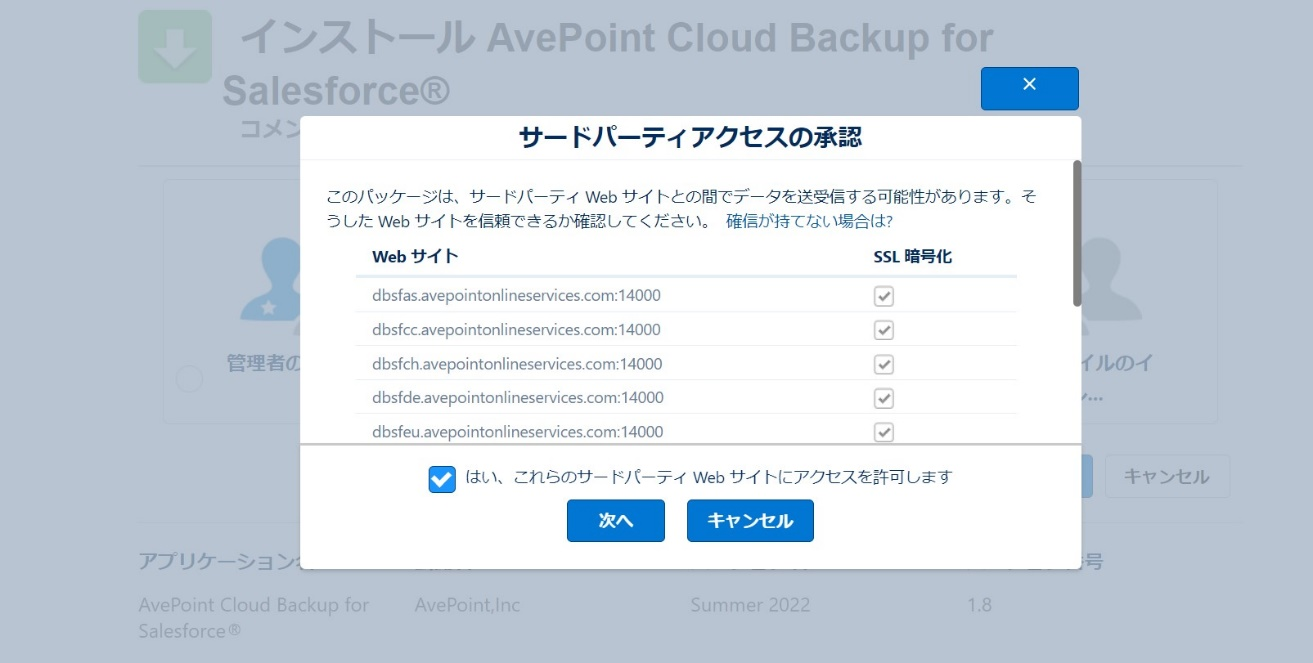Toggle SSL checkbox on the dbsfde row

(882, 397)
